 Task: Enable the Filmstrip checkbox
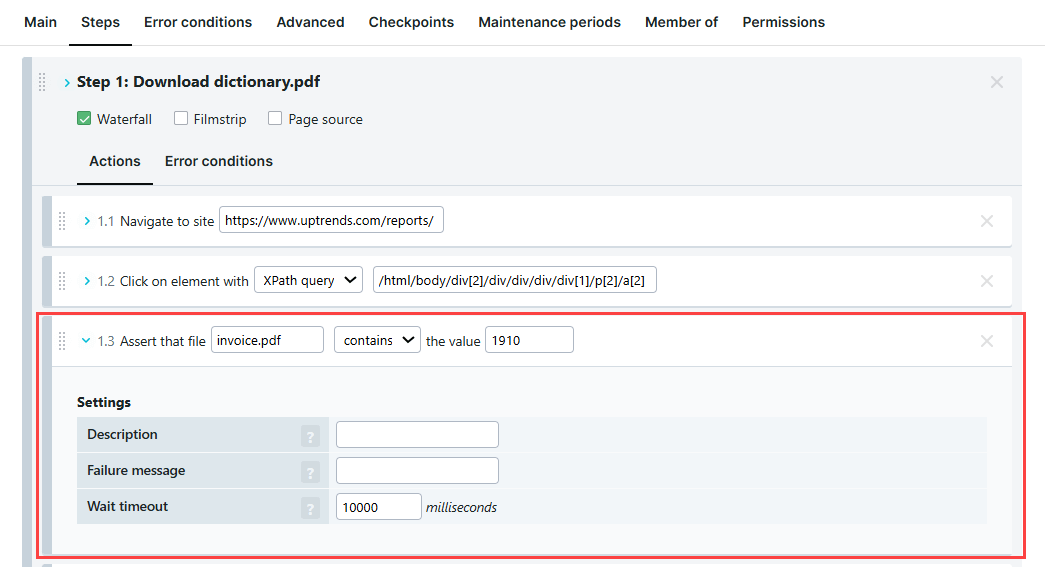click(181, 119)
